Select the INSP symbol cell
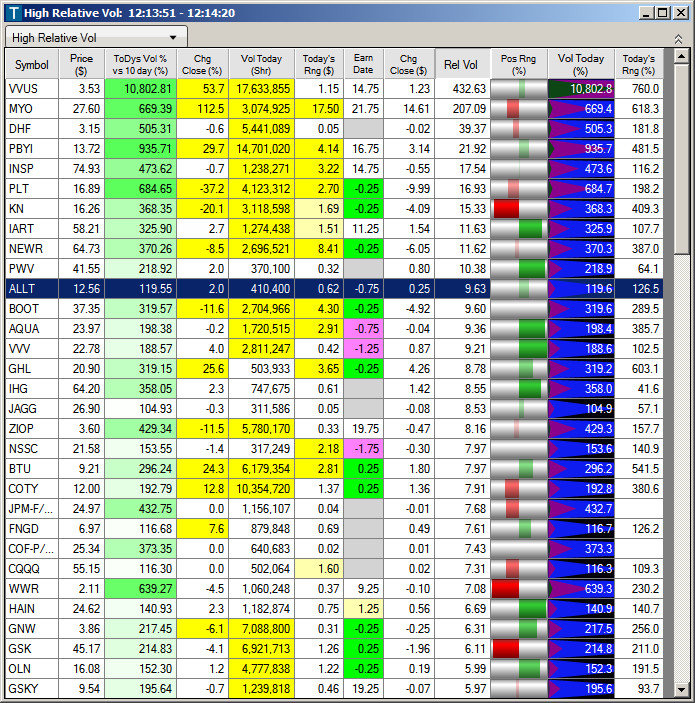The height and width of the screenshot is (703, 695). coord(31,169)
